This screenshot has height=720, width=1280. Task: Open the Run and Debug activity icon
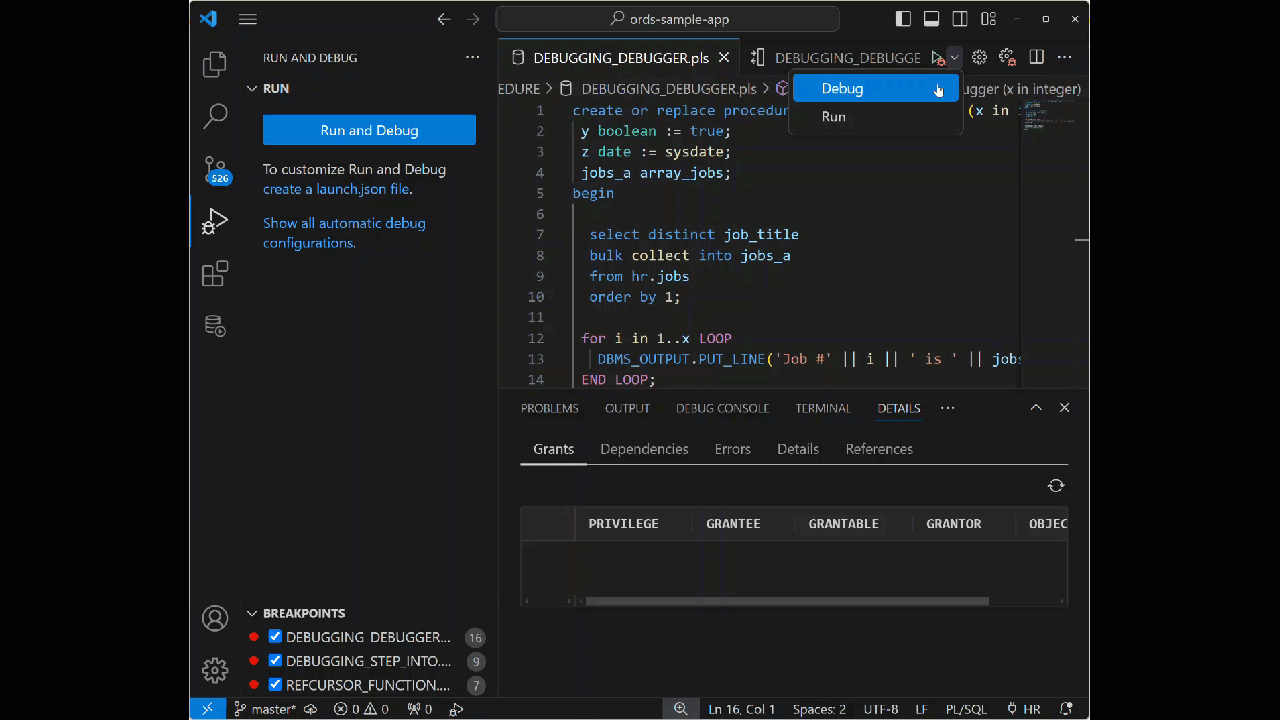215,221
